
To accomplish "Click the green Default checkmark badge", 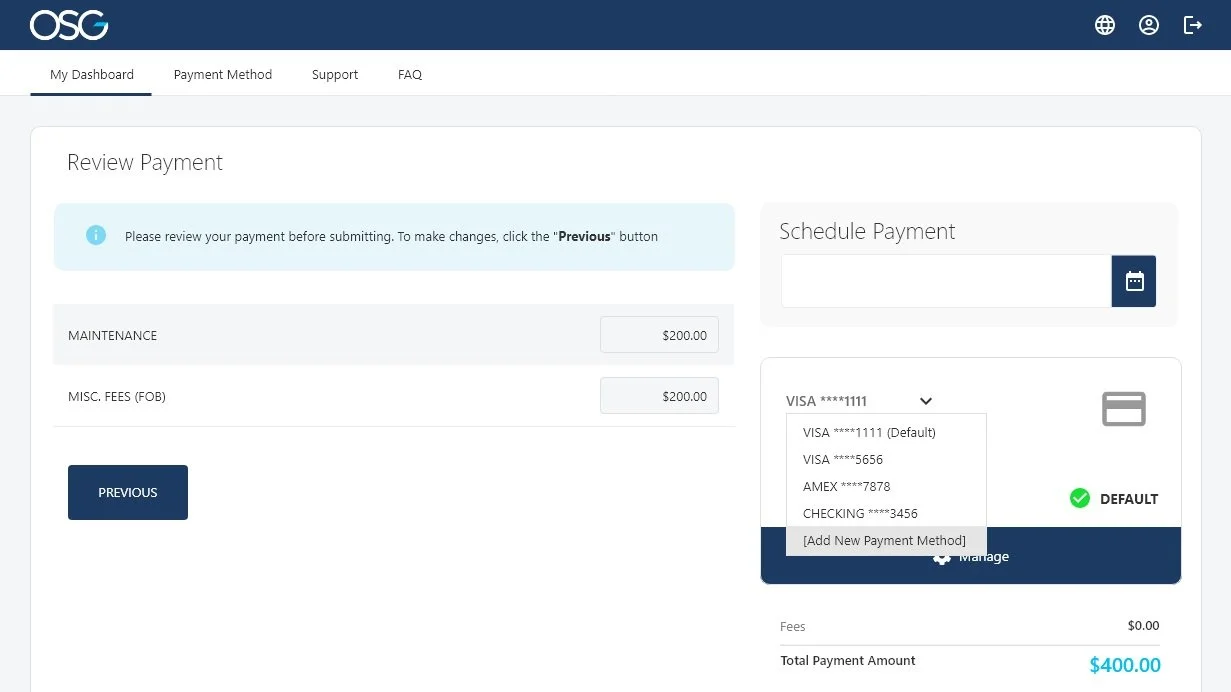I will tap(1080, 498).
